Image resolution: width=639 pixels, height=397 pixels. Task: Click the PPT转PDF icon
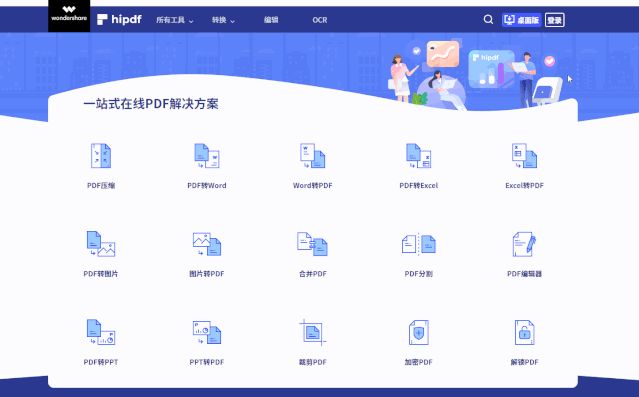click(x=207, y=332)
